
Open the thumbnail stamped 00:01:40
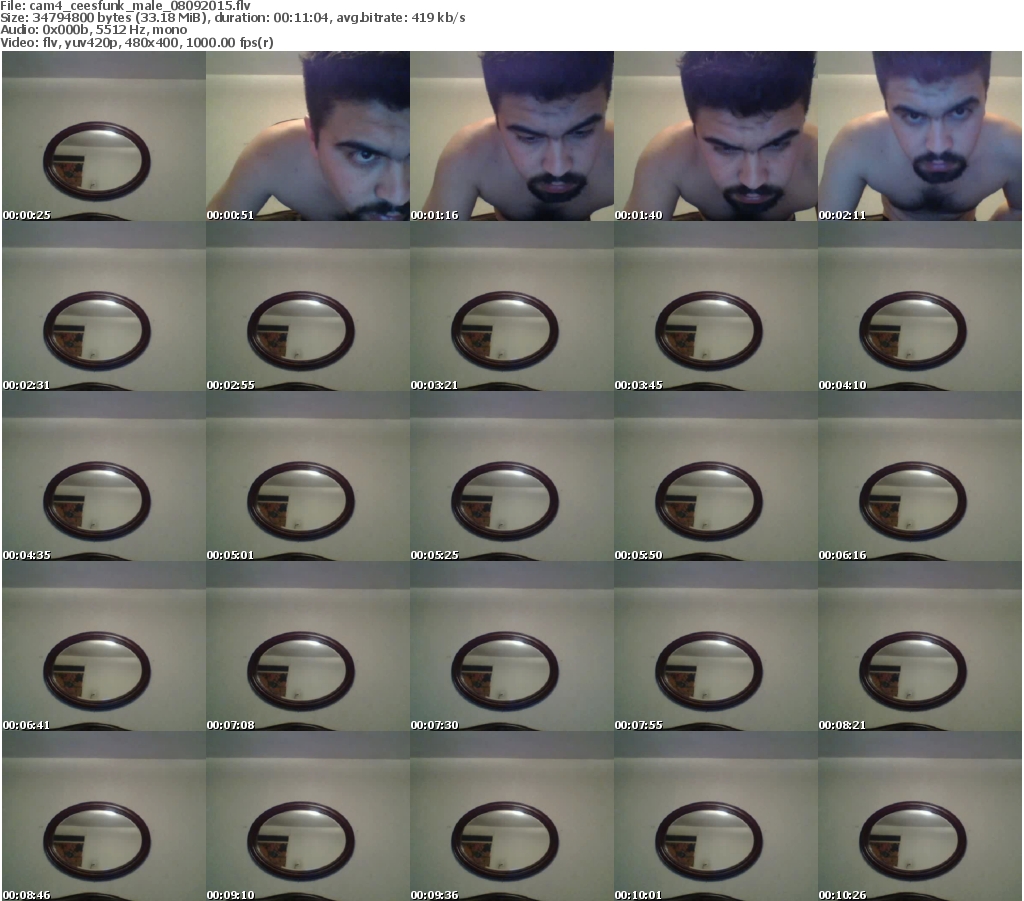point(716,136)
